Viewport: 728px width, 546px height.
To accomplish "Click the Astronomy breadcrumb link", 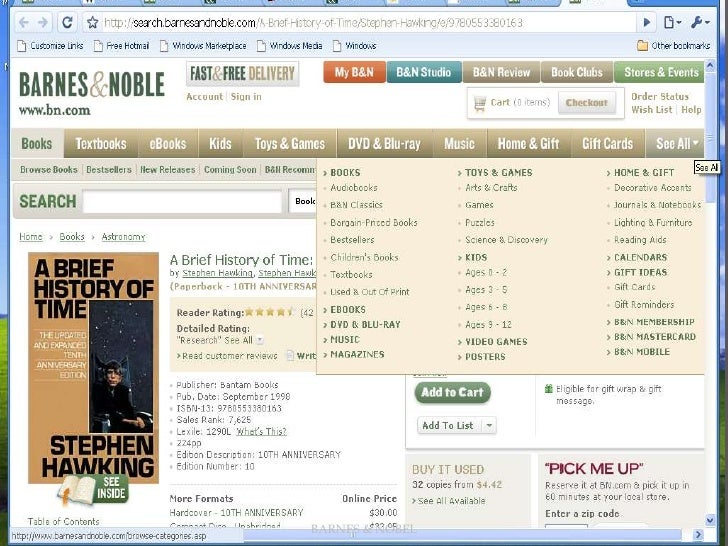I will tap(124, 237).
